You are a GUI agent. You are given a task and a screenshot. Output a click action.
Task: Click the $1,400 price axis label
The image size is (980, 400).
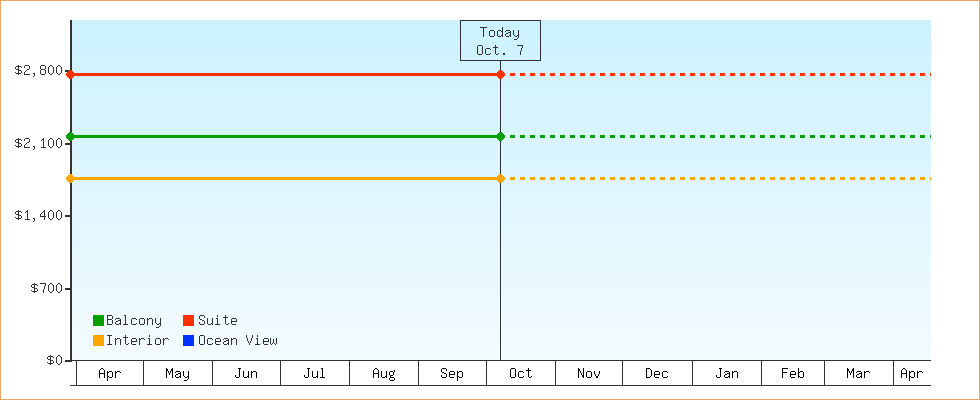pos(37,216)
